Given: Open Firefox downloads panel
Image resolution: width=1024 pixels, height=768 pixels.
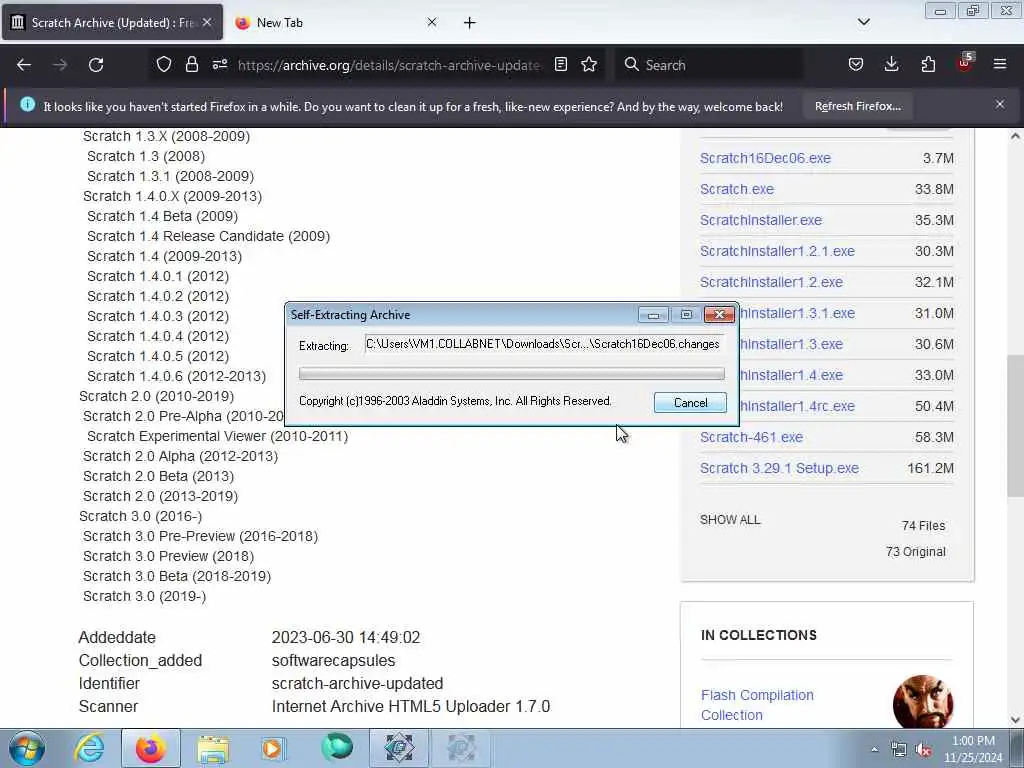Looking at the screenshot, I should pos(891,65).
